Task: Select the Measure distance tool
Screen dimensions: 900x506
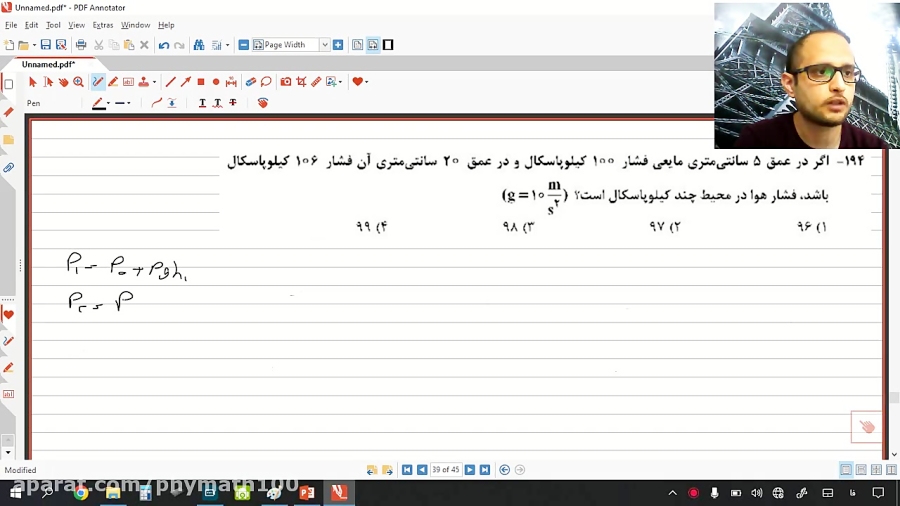Action: pos(231,82)
